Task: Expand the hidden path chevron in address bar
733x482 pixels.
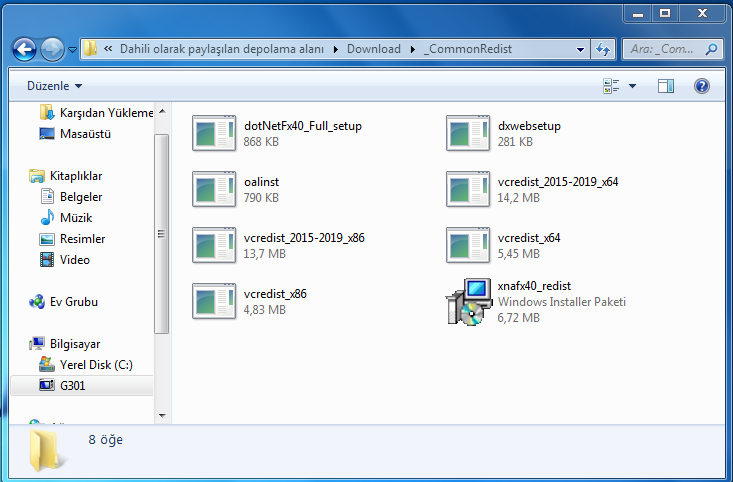Action: pos(108,49)
